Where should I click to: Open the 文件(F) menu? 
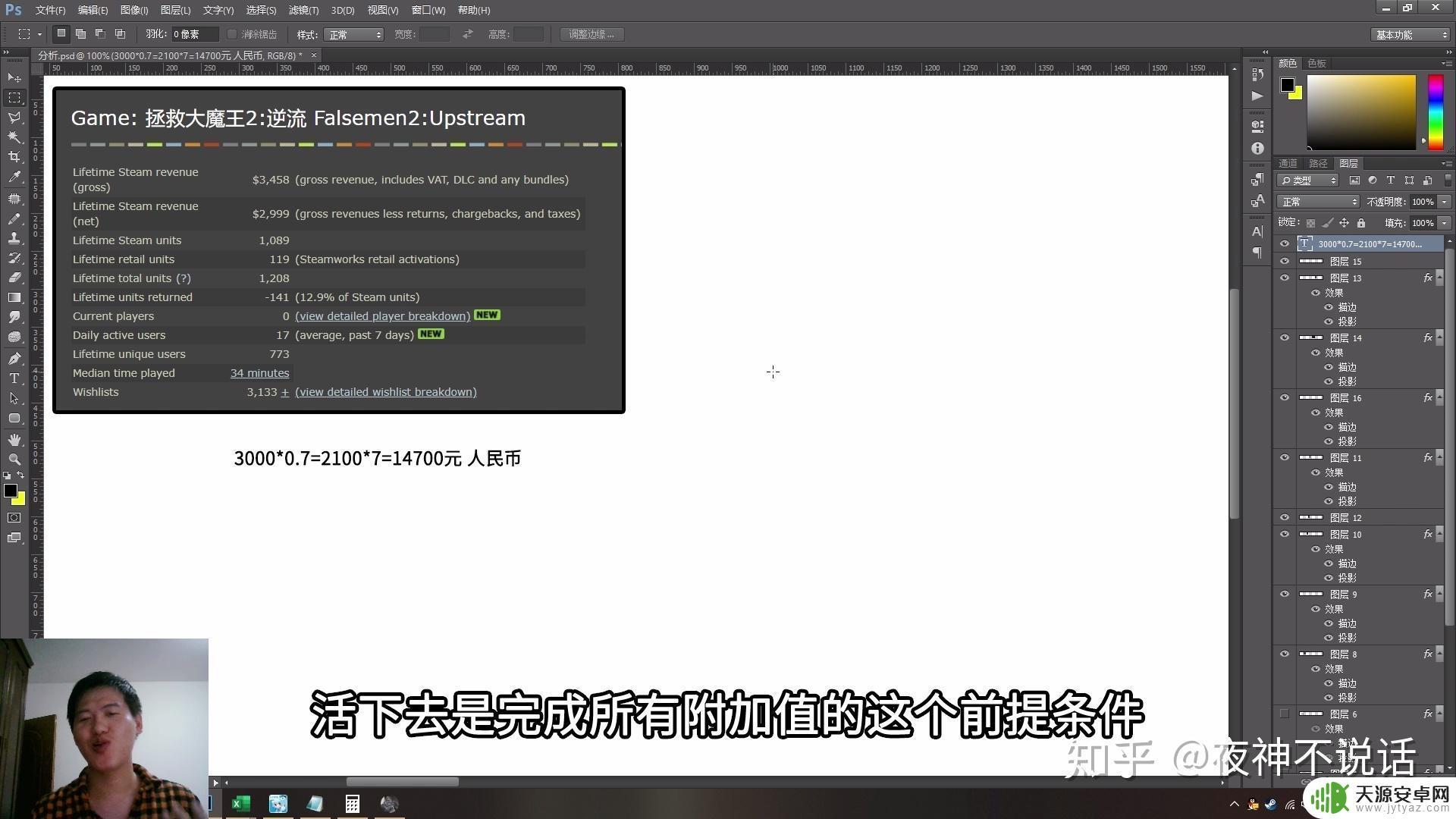point(50,10)
